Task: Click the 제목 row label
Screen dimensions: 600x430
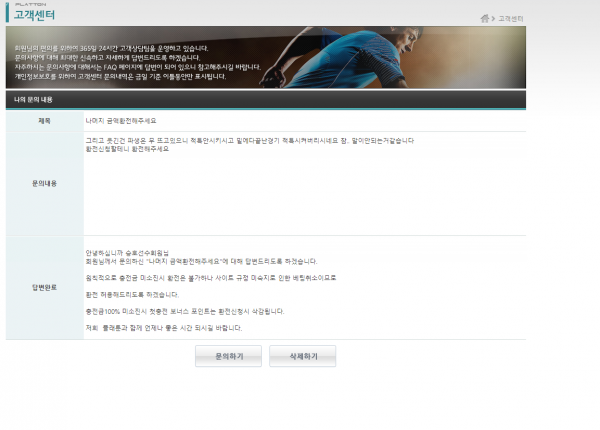Action: pyautogui.click(x=44, y=121)
